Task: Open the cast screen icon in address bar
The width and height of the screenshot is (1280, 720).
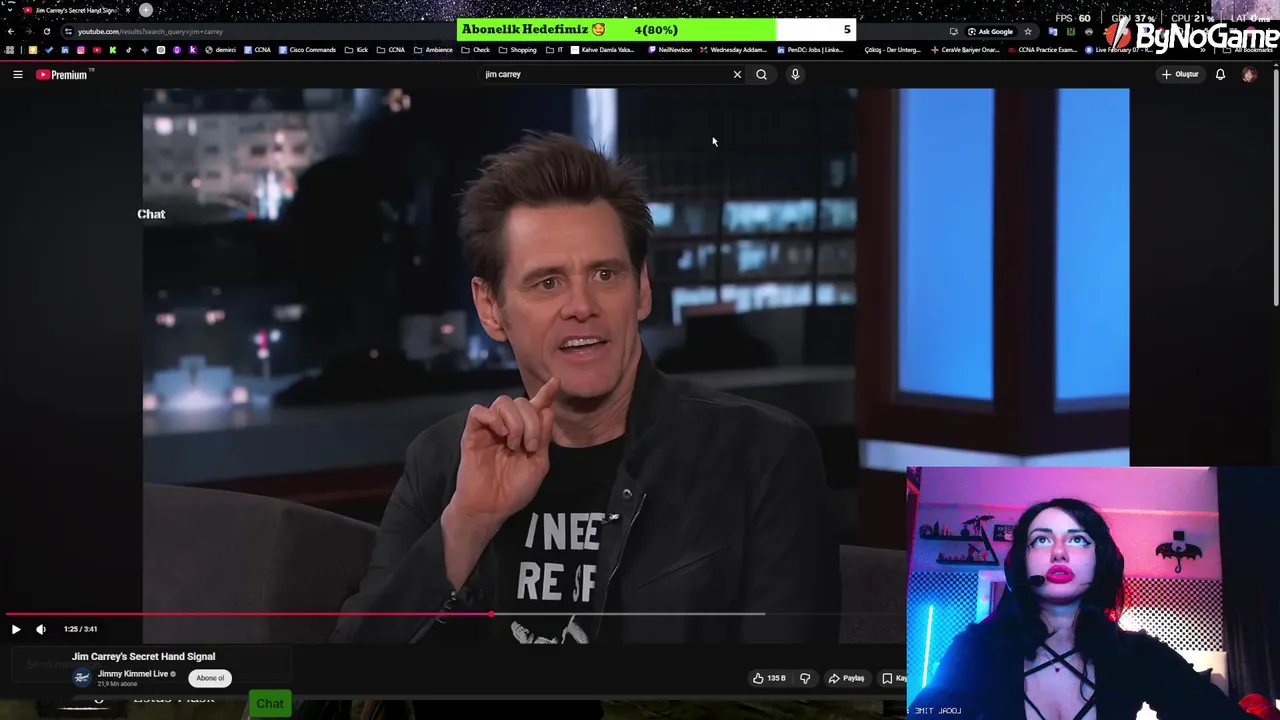Action: 953,31
